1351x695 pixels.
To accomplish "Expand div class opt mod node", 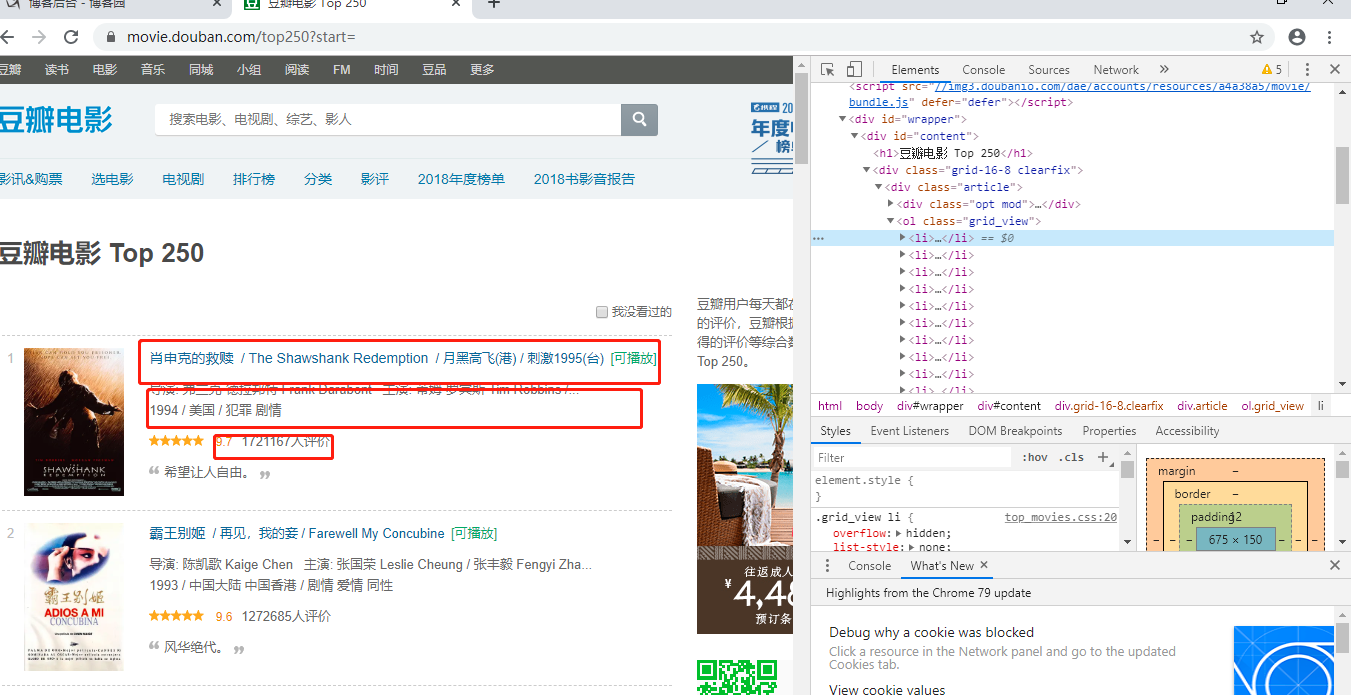I will coord(890,204).
